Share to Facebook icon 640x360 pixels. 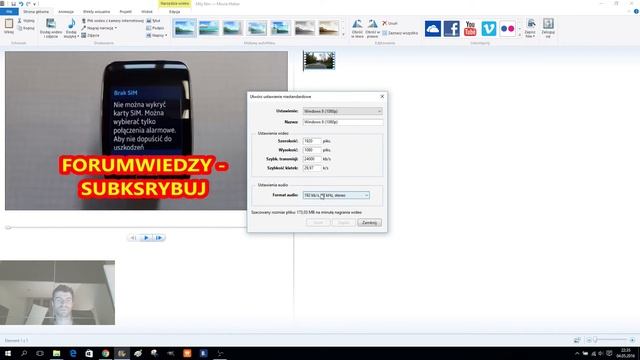coord(451,29)
